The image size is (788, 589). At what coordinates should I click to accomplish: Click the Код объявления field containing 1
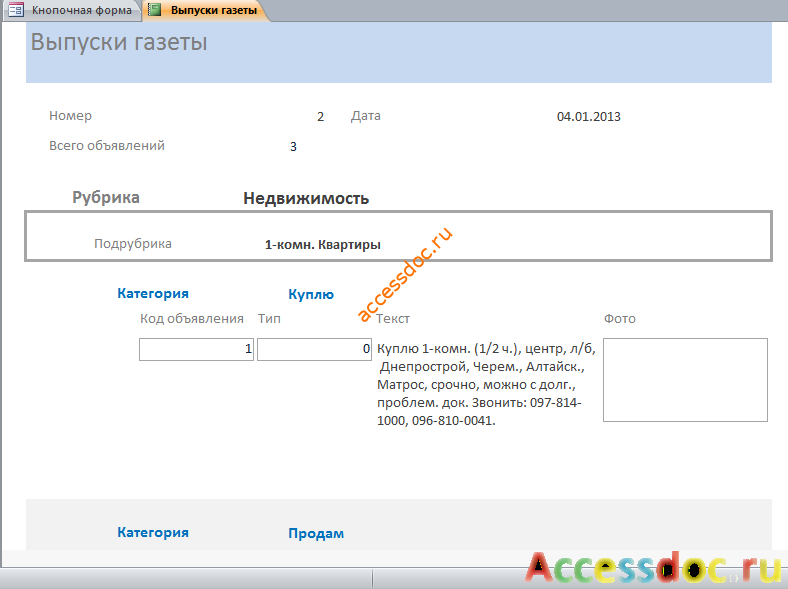pyautogui.click(x=196, y=349)
